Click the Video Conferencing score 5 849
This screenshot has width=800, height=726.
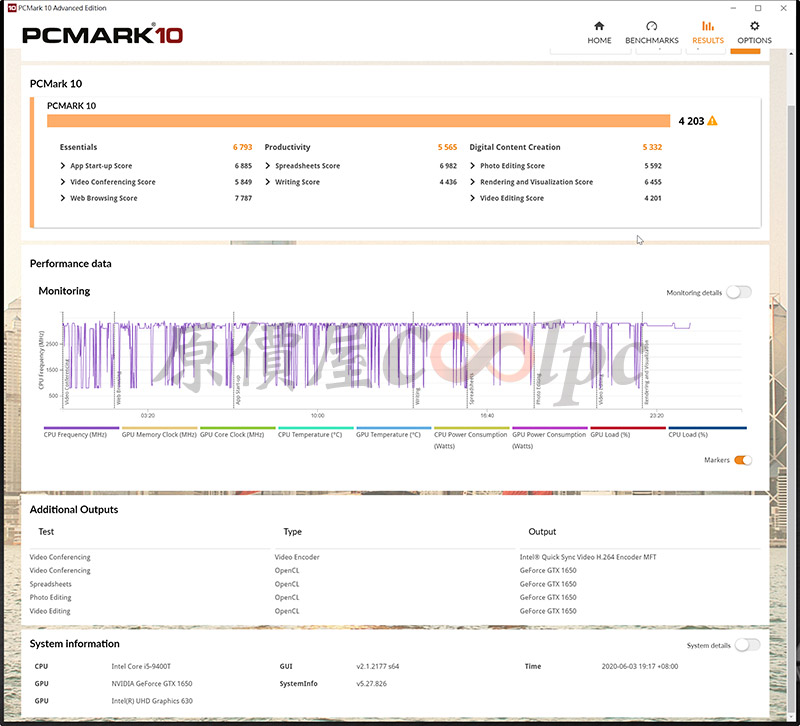tap(243, 182)
